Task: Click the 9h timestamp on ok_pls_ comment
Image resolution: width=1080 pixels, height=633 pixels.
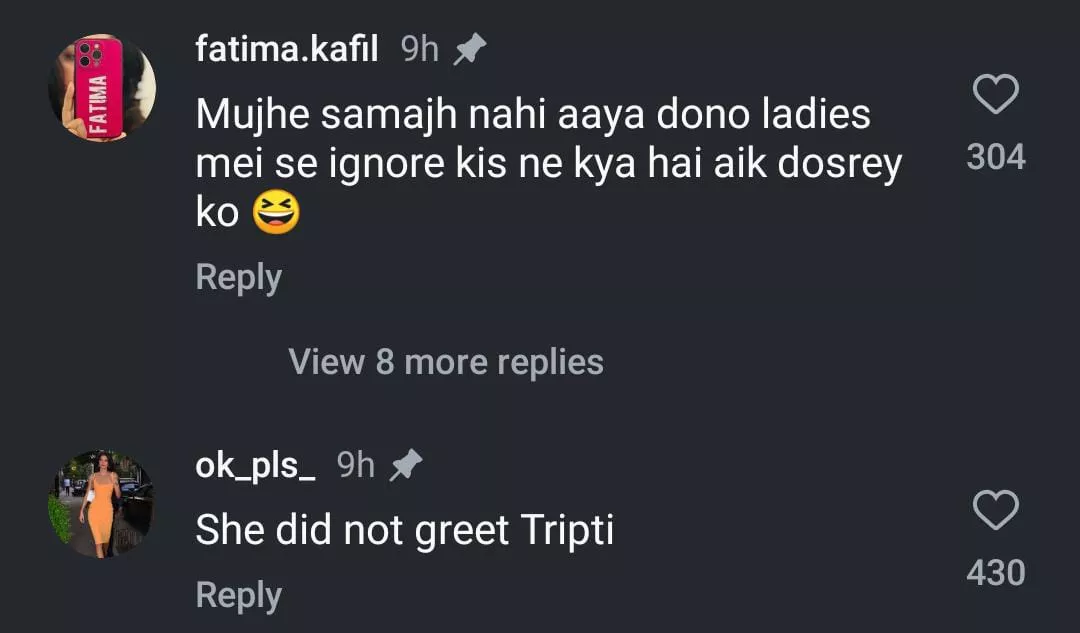Action: click(356, 465)
